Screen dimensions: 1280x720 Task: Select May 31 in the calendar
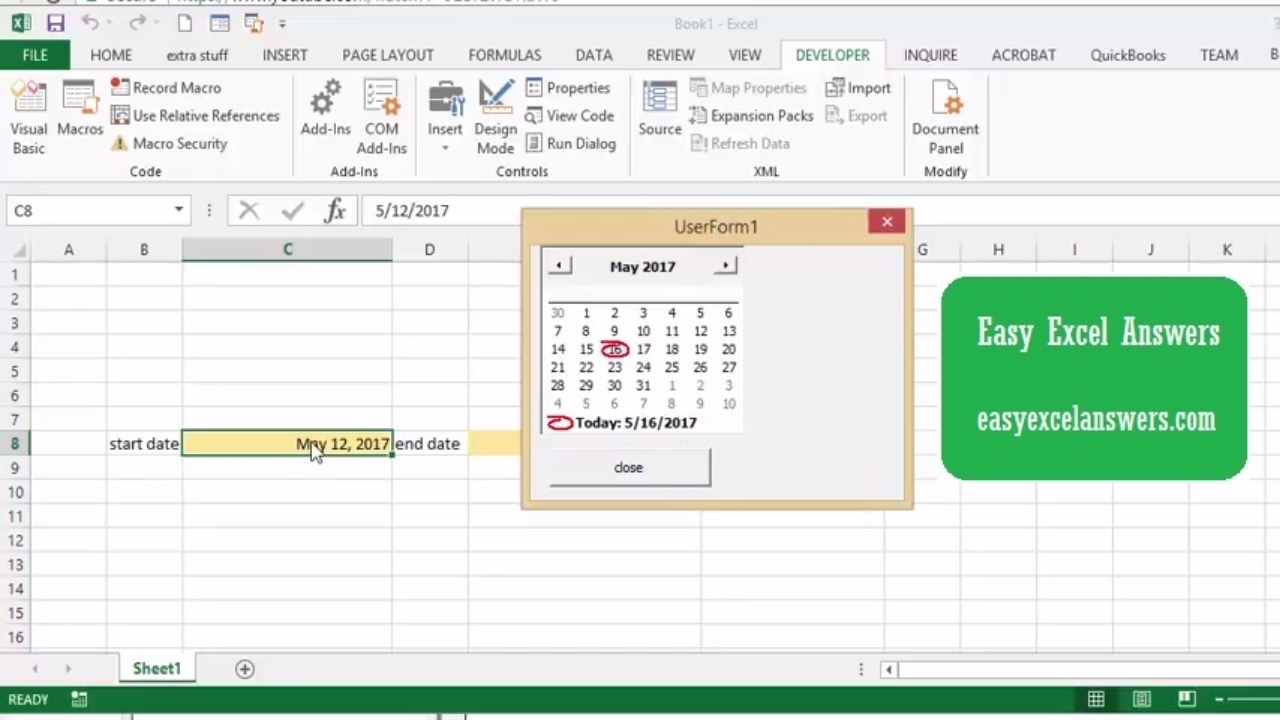click(x=643, y=385)
